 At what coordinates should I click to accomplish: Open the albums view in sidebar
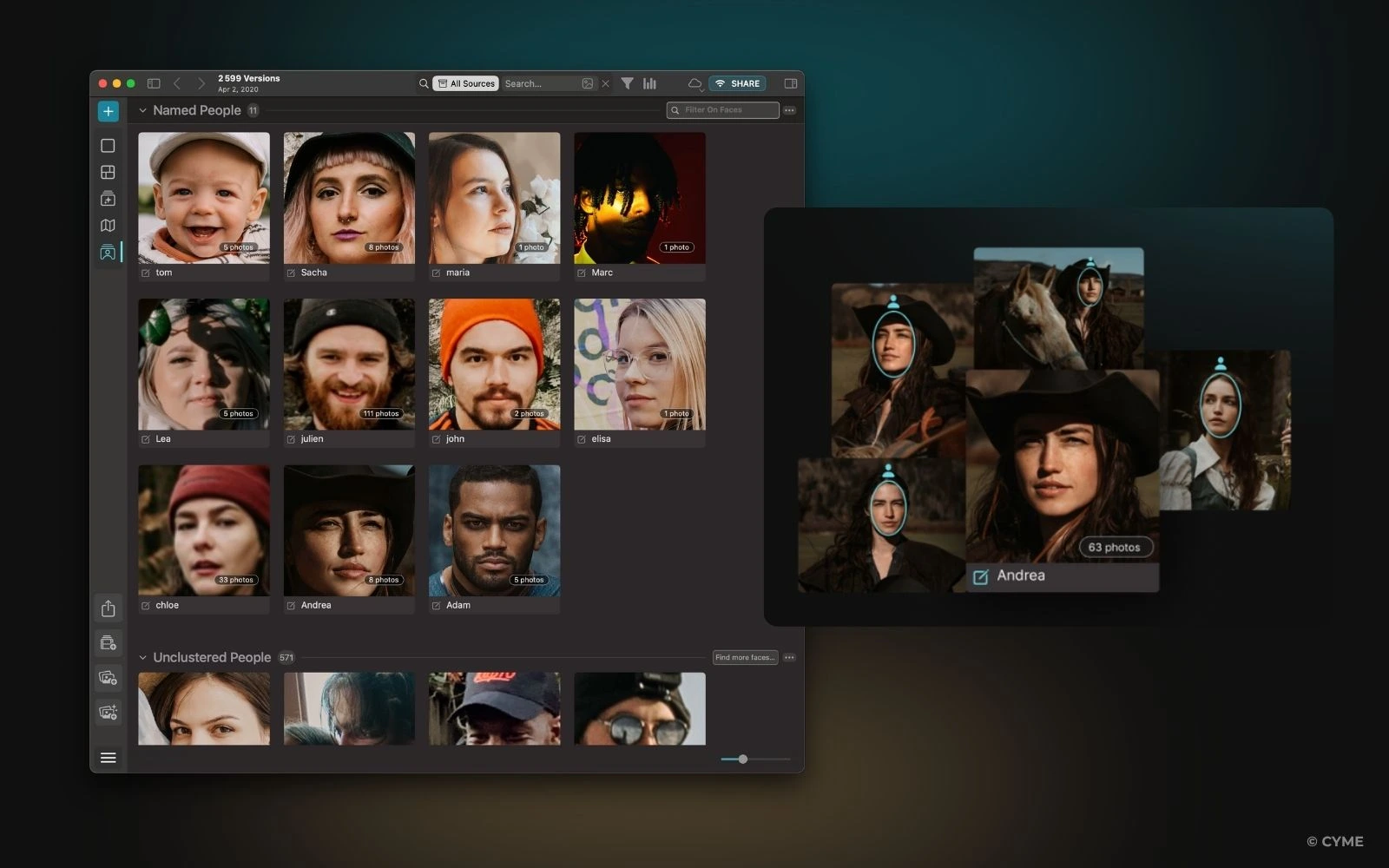[x=108, y=199]
